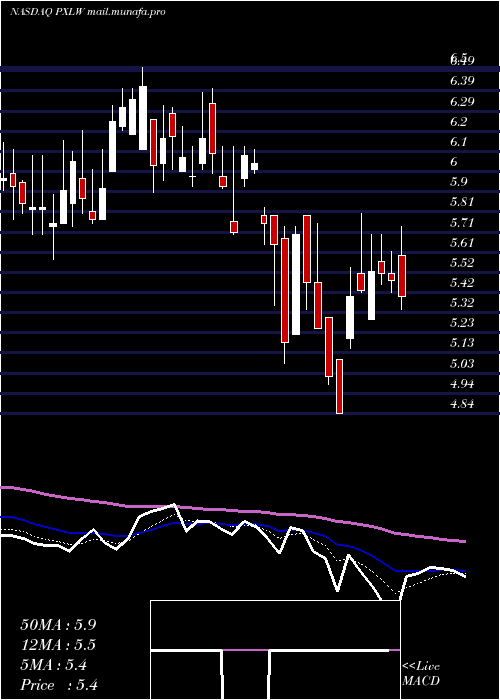500x700 pixels.
Task: Click the '<<Live MACD' label
Action: tap(421, 674)
